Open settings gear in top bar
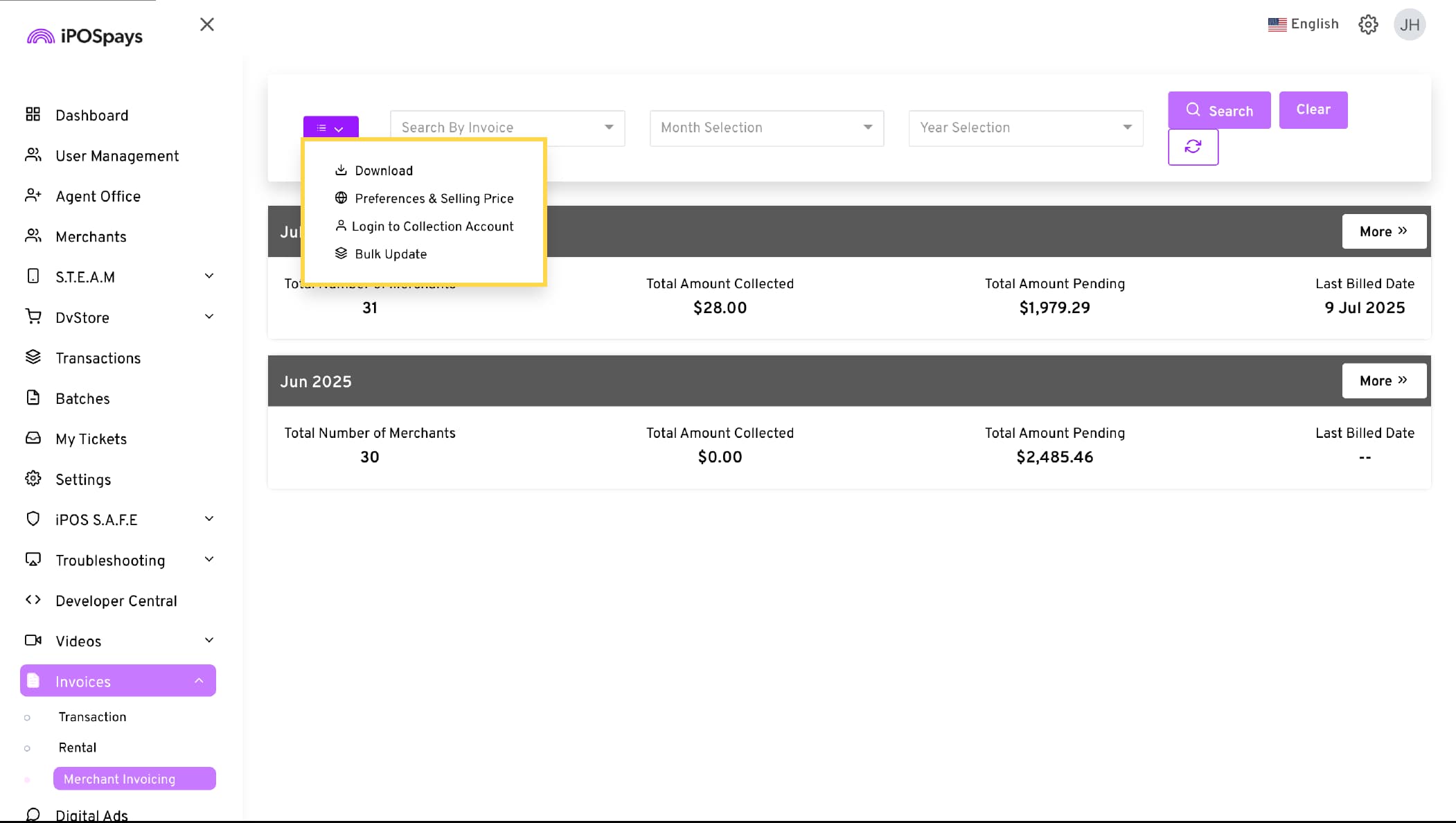The width and height of the screenshot is (1456, 823). [1367, 25]
